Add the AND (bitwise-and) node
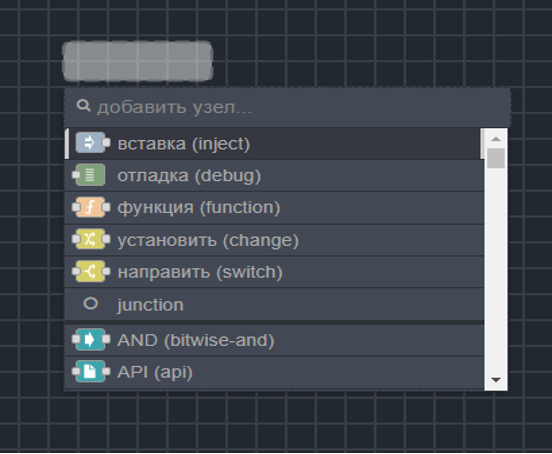The width and height of the screenshot is (552, 454). pos(274,340)
